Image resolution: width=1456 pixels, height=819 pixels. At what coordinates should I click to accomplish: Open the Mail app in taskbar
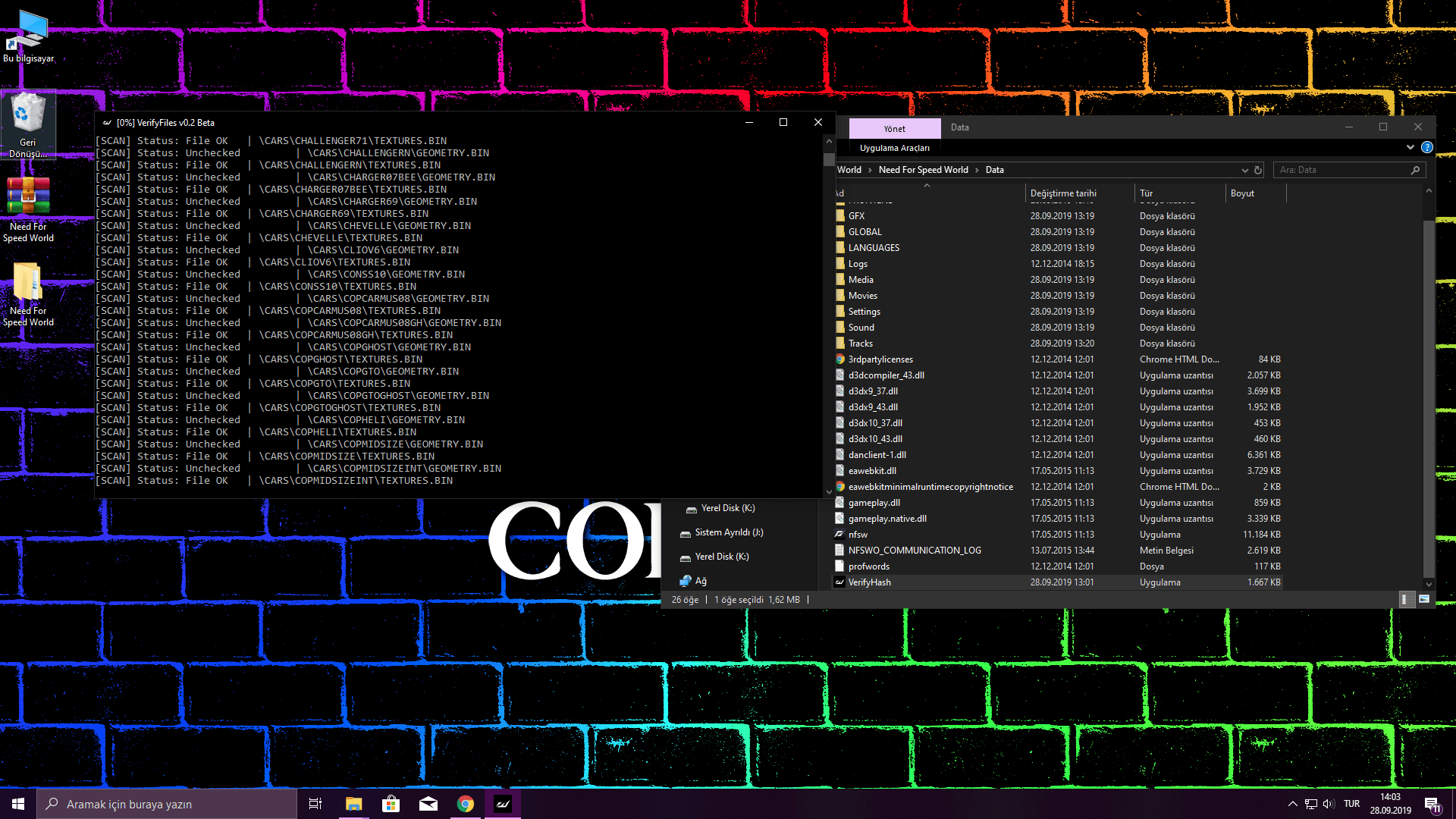pyautogui.click(x=428, y=804)
